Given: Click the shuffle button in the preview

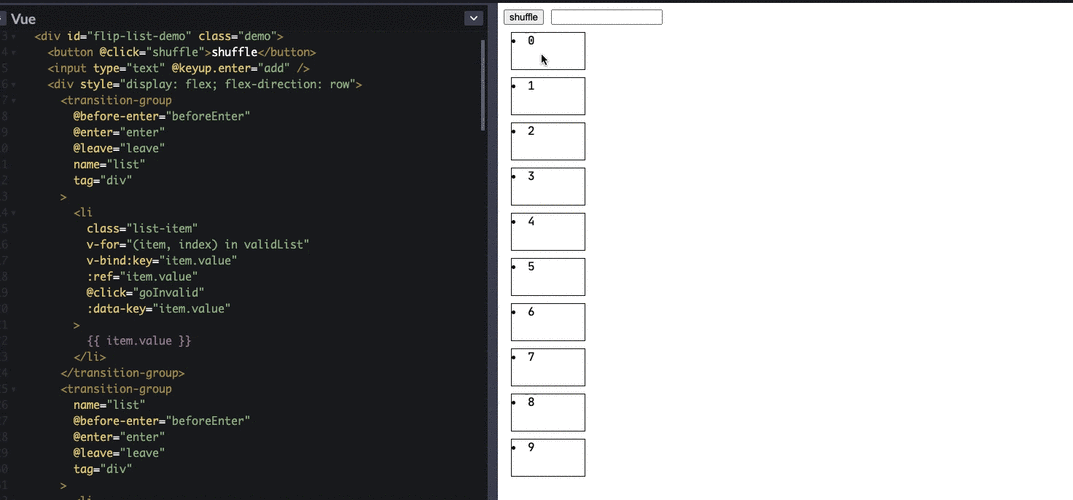Looking at the screenshot, I should pos(523,17).
